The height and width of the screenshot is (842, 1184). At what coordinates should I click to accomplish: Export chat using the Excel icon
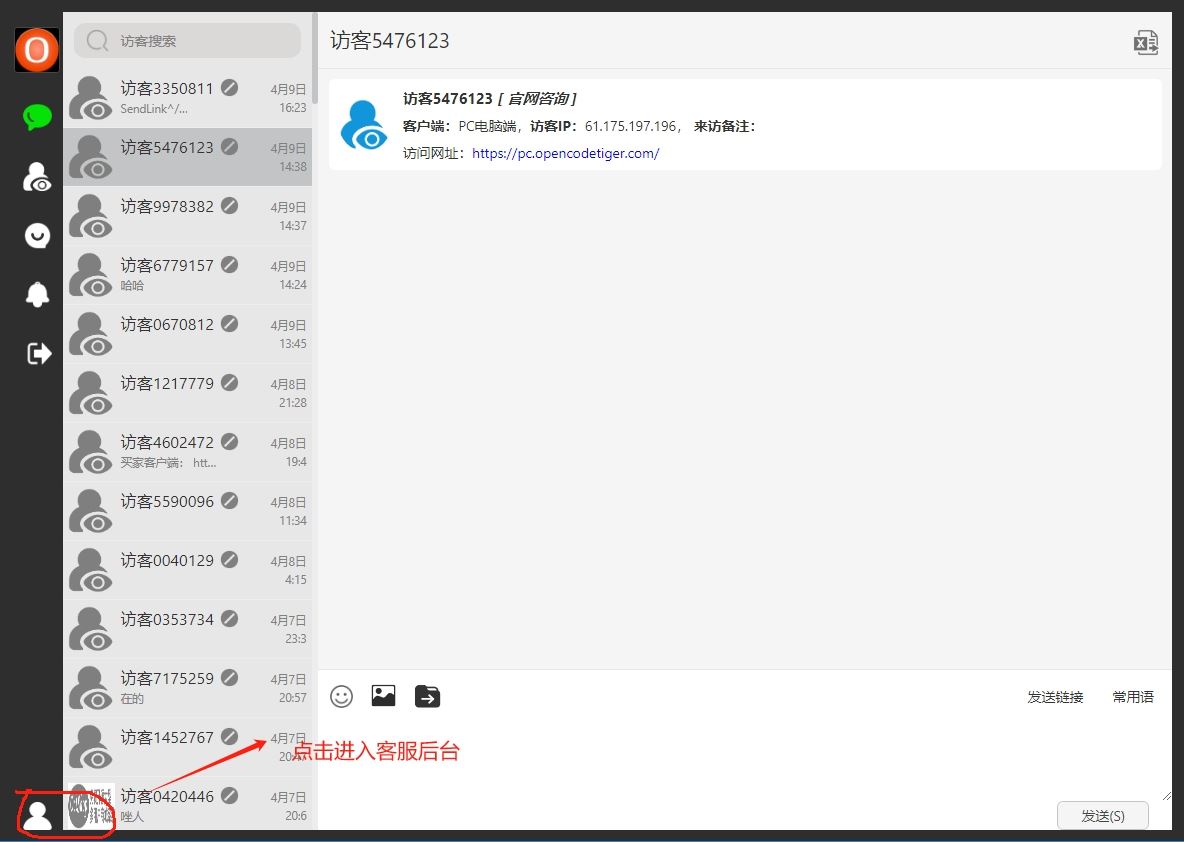point(1145,42)
